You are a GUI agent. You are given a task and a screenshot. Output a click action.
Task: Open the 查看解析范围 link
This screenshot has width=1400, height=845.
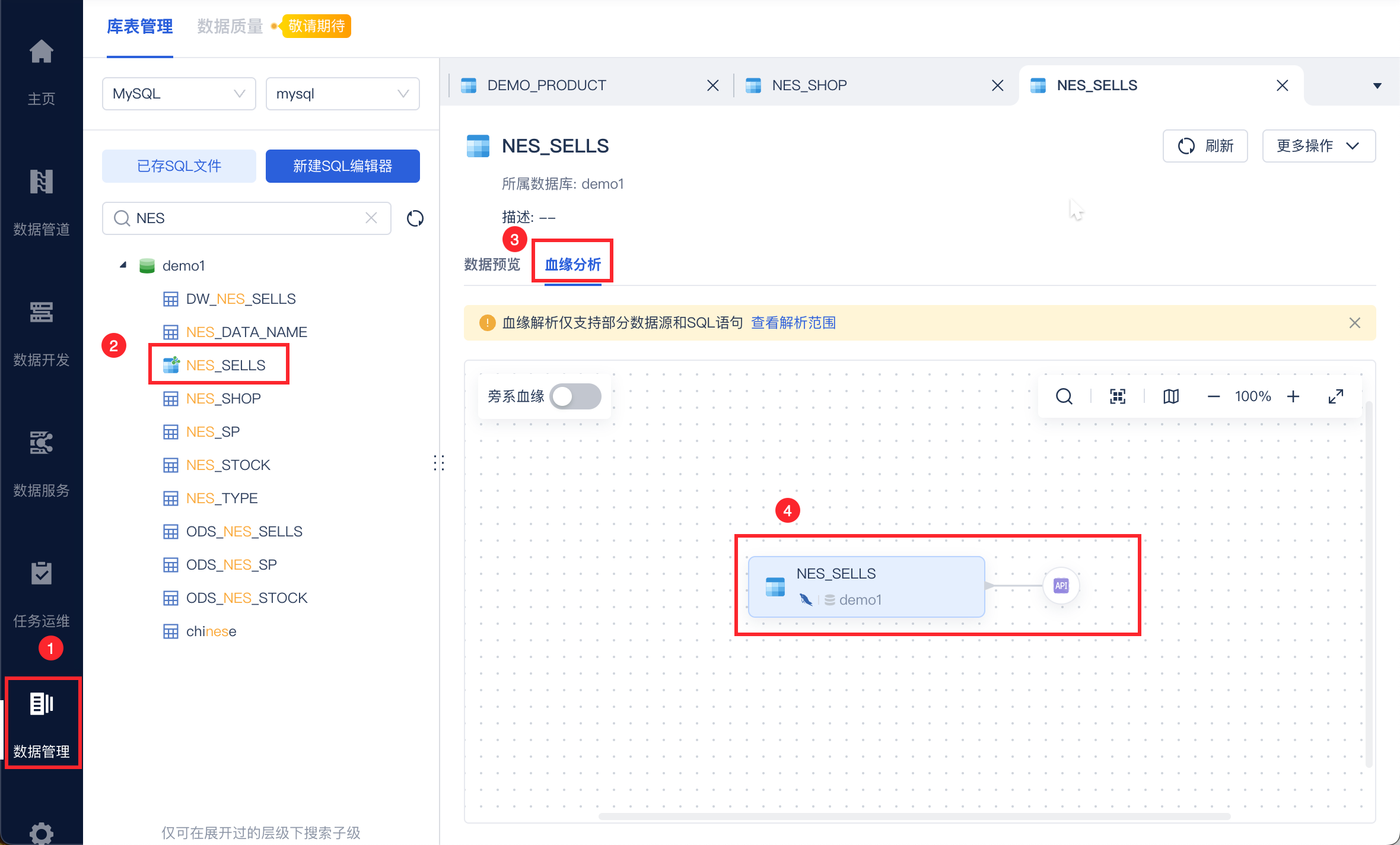[x=793, y=323]
